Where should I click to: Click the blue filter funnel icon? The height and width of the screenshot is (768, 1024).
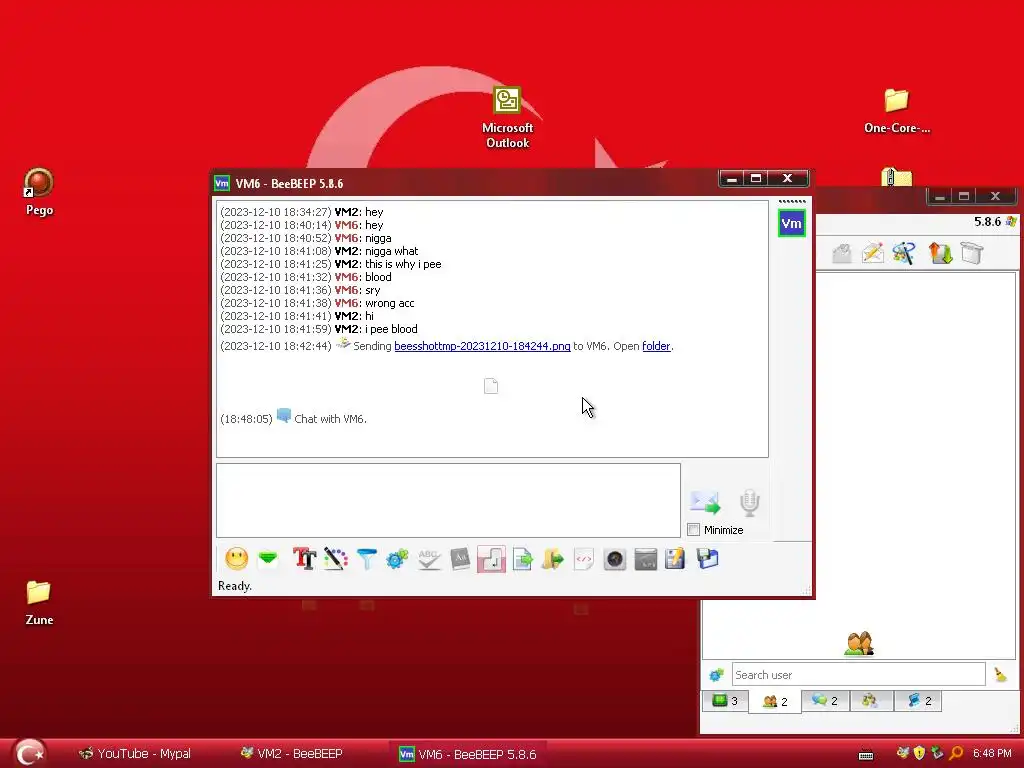366,559
